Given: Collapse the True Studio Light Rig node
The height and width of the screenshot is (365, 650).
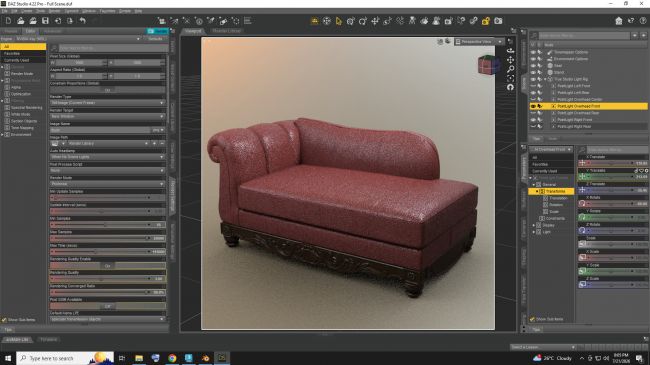Looking at the screenshot, I should [545, 79].
